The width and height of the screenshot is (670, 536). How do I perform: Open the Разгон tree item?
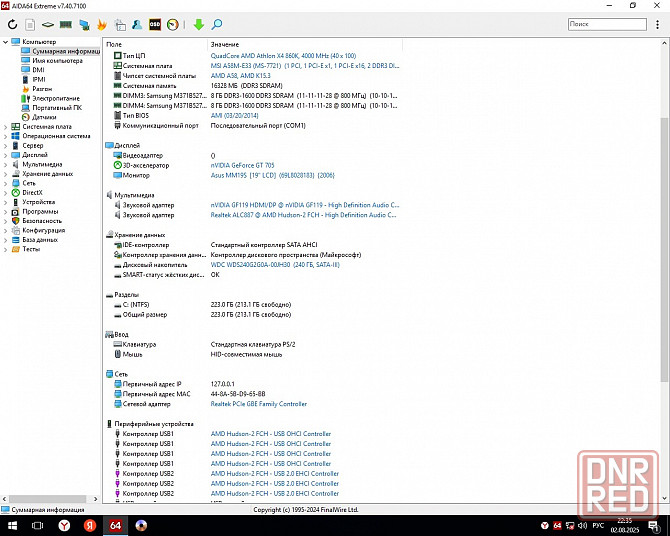(x=37, y=89)
